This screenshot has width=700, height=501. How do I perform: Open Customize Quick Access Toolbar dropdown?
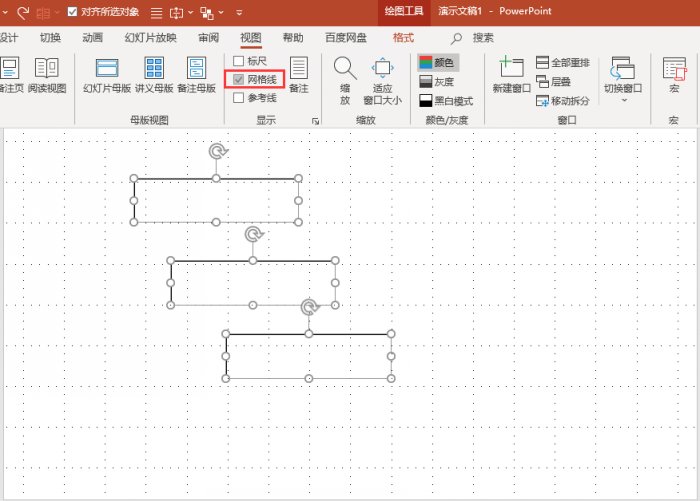pos(239,13)
